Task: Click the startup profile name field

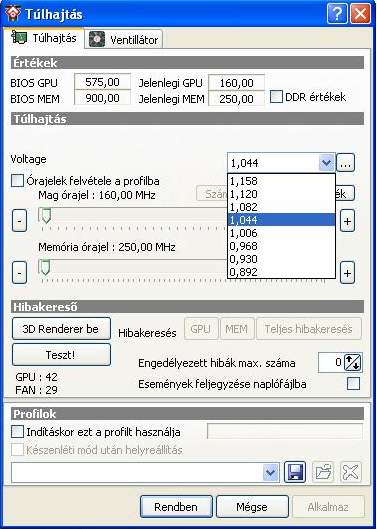Action: 285,431
